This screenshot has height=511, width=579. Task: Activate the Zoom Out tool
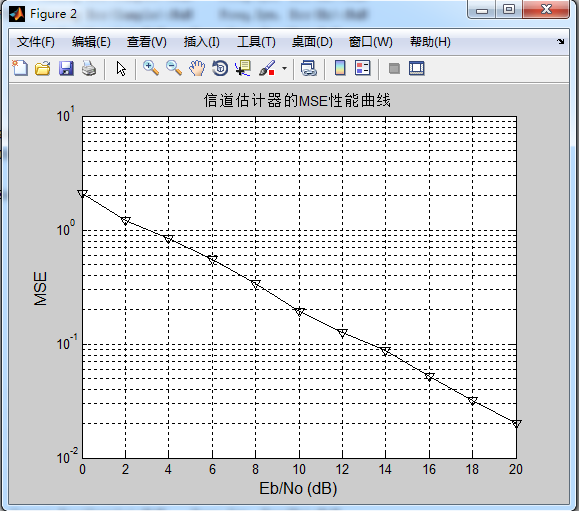click(174, 68)
